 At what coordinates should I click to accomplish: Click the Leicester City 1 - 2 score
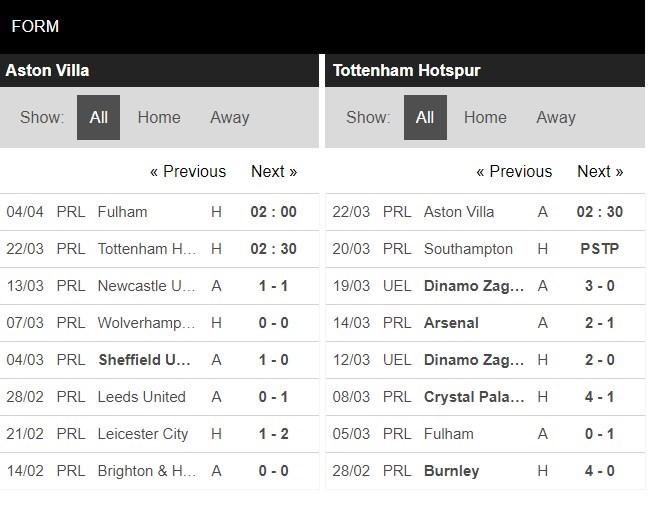pyautogui.click(x=273, y=434)
